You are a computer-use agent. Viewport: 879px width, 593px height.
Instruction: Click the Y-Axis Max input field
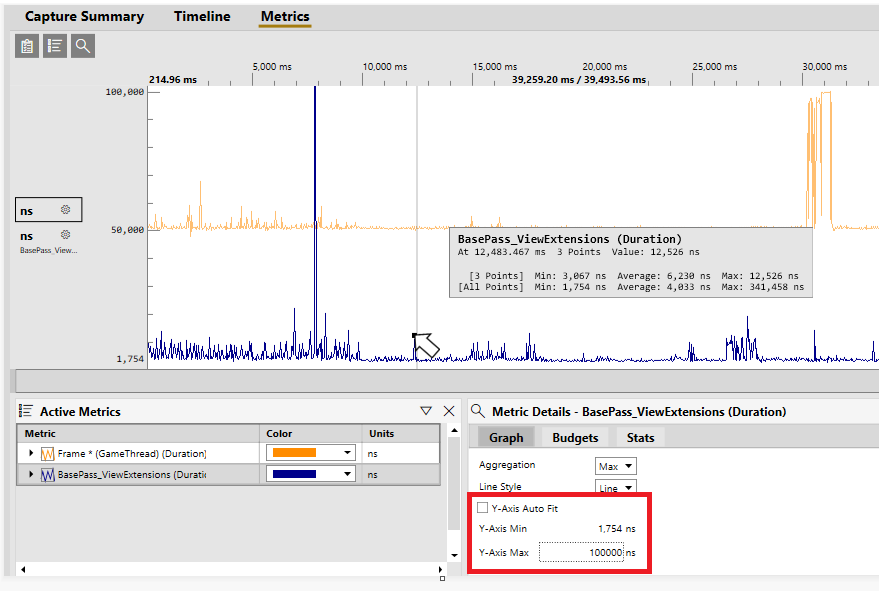pyautogui.click(x=581, y=552)
